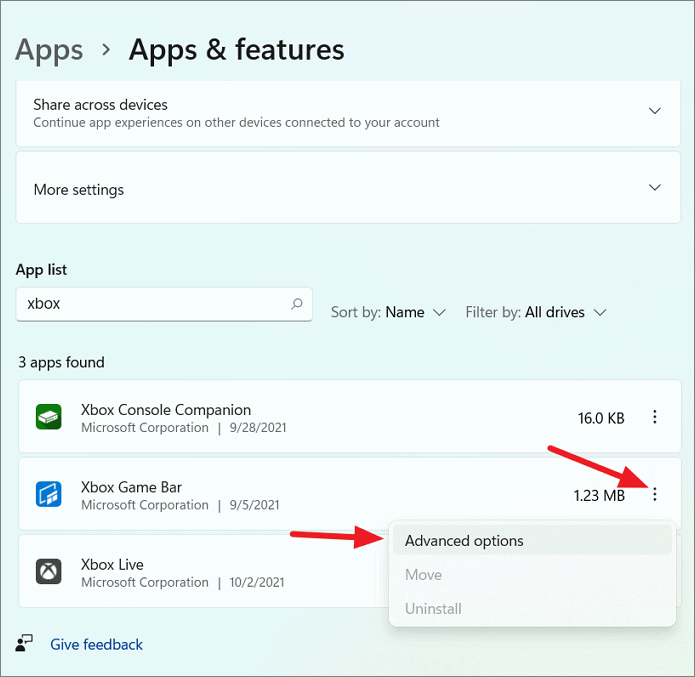695x677 pixels.
Task: Expand More settings section
Action: click(655, 188)
